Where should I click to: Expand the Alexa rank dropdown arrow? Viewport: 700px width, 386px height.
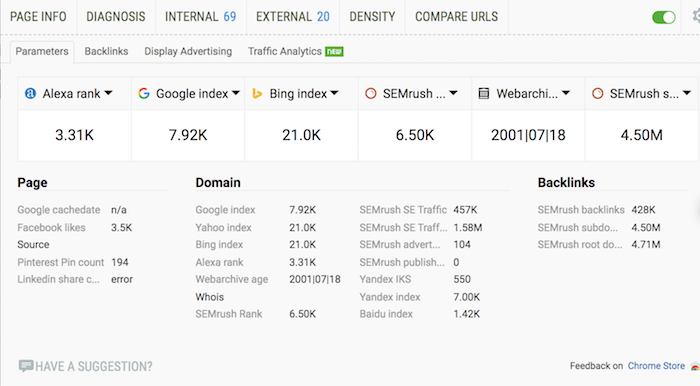pyautogui.click(x=108, y=93)
